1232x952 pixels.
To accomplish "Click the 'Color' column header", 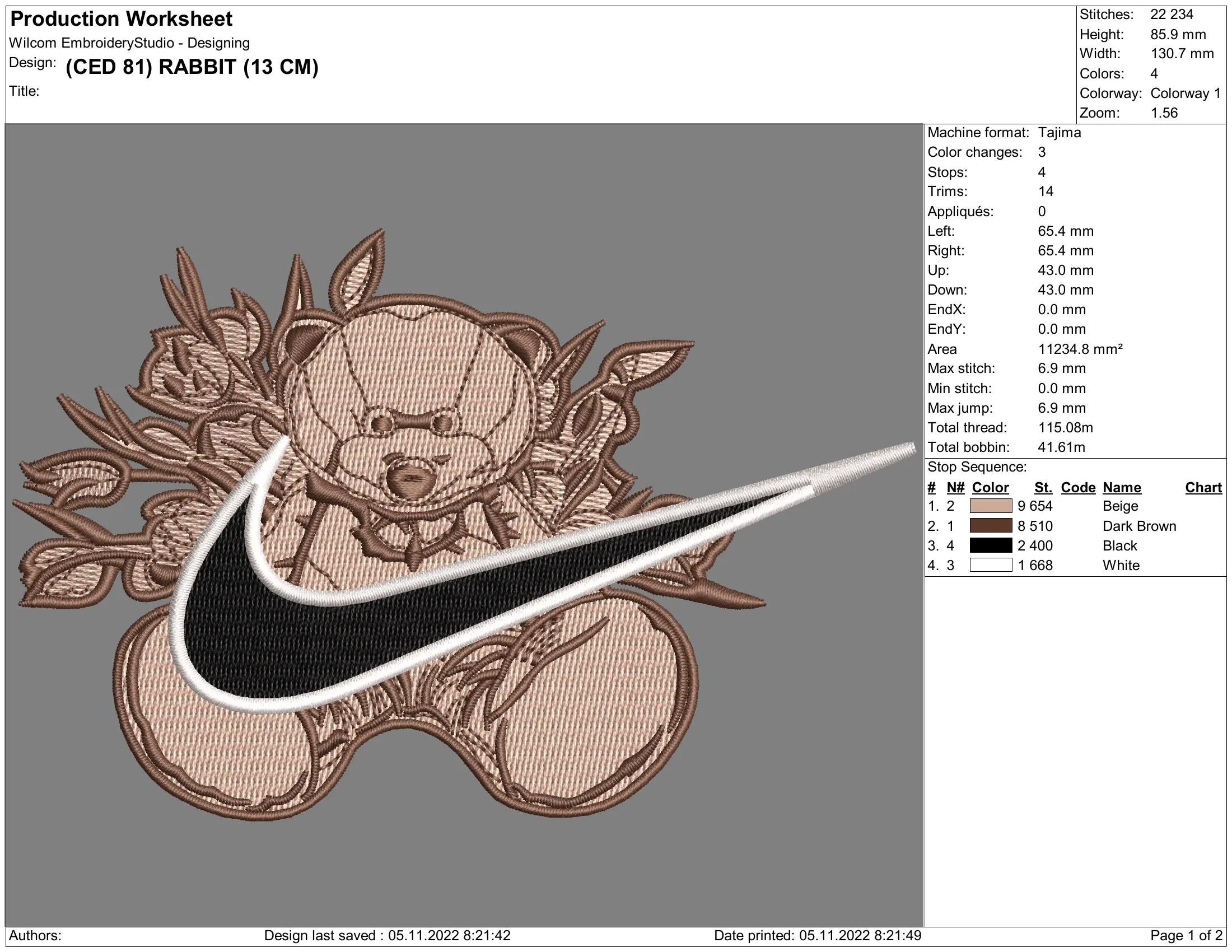I will click(x=990, y=488).
